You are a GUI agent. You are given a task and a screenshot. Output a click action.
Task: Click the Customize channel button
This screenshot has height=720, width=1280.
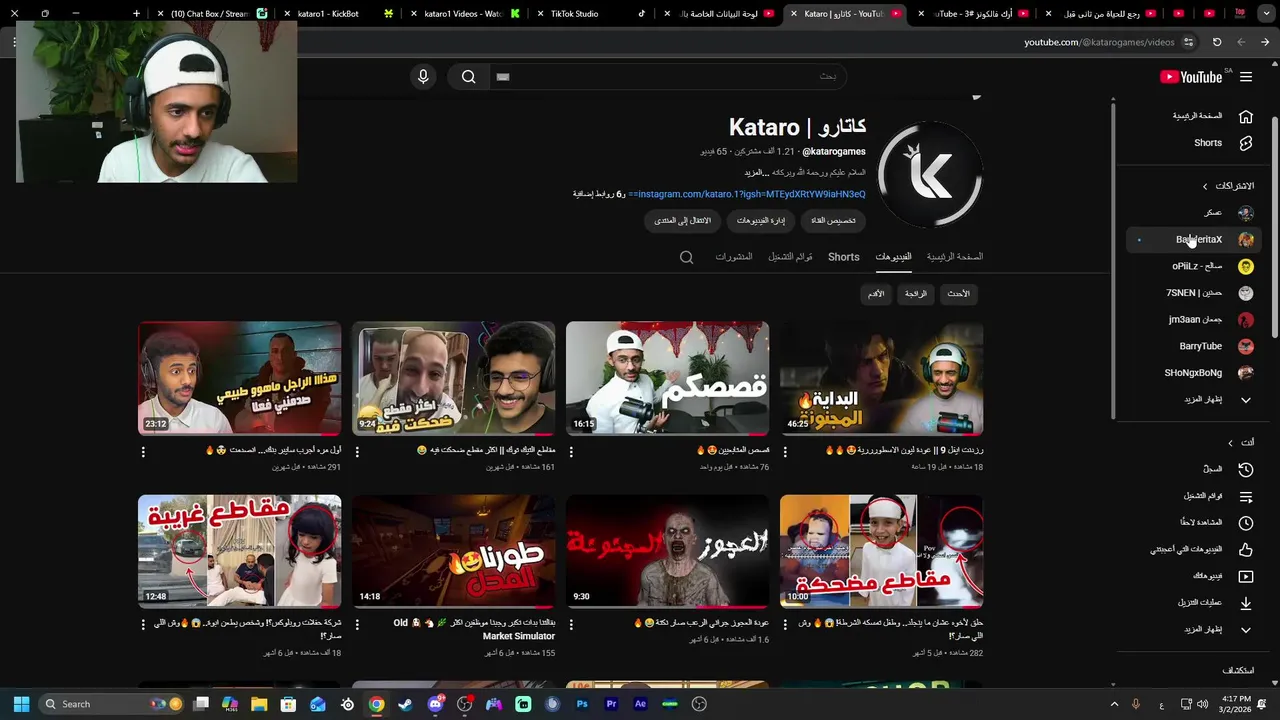click(x=833, y=220)
